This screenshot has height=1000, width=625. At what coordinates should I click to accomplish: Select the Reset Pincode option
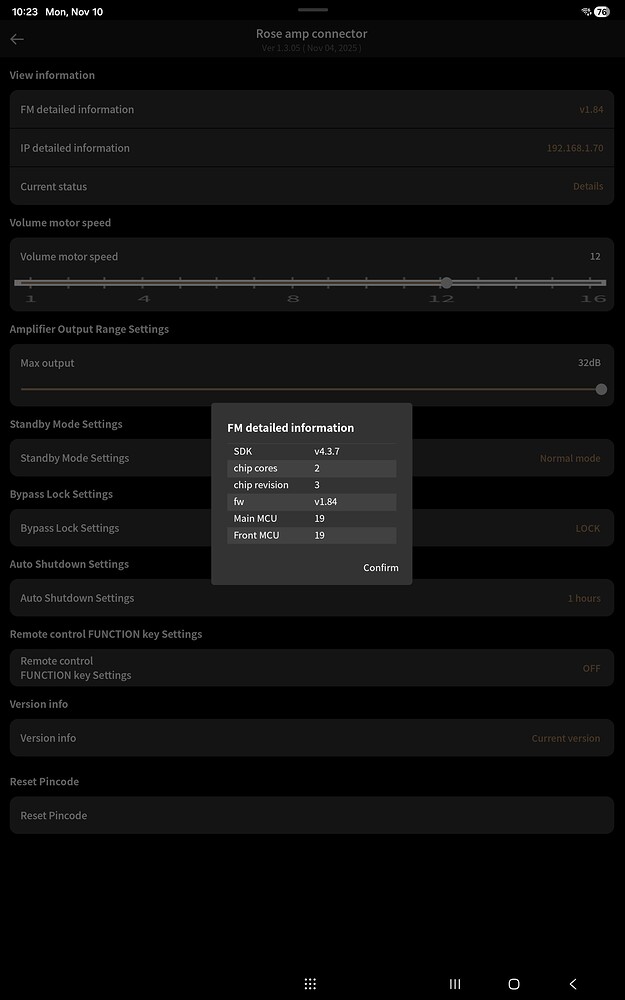(311, 816)
